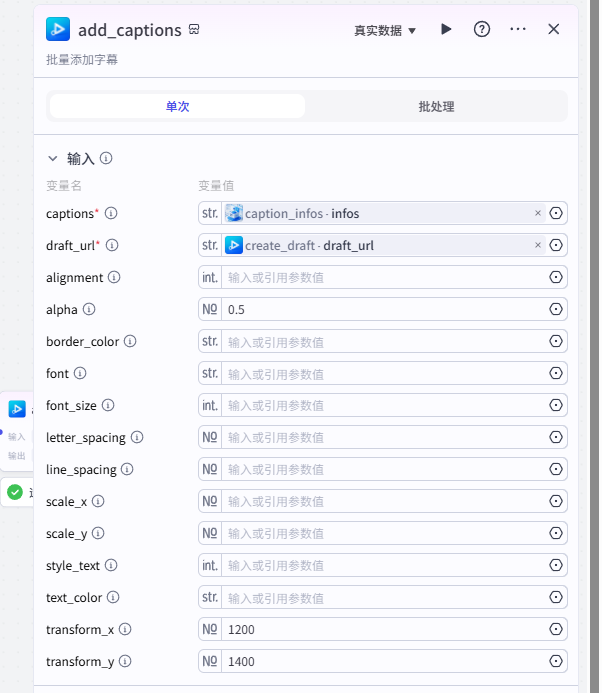Click the scale_y value input field
Screen dimensions: 602x693
coord(384,533)
